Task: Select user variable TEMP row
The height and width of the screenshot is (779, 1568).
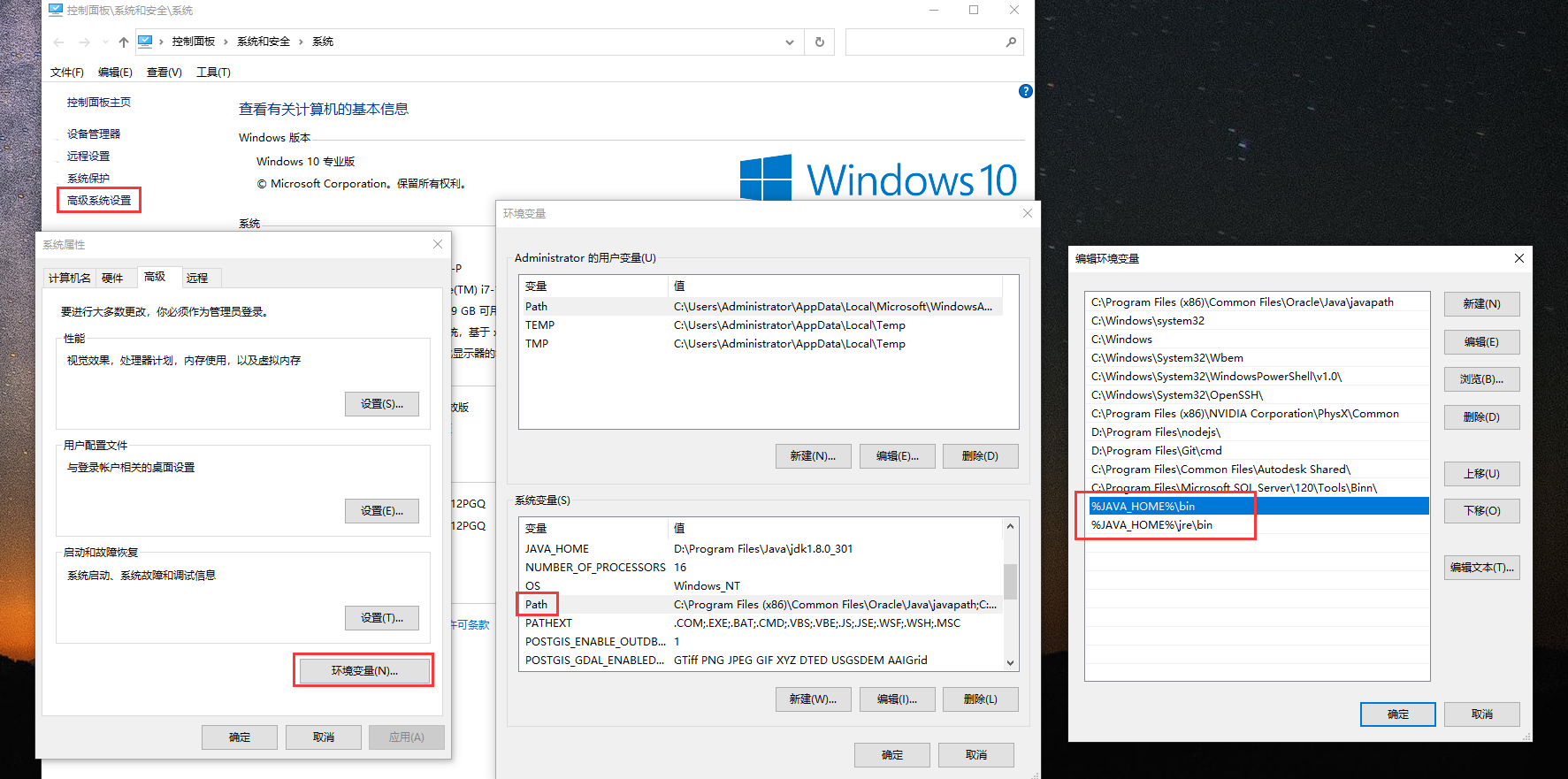Action: point(761,325)
